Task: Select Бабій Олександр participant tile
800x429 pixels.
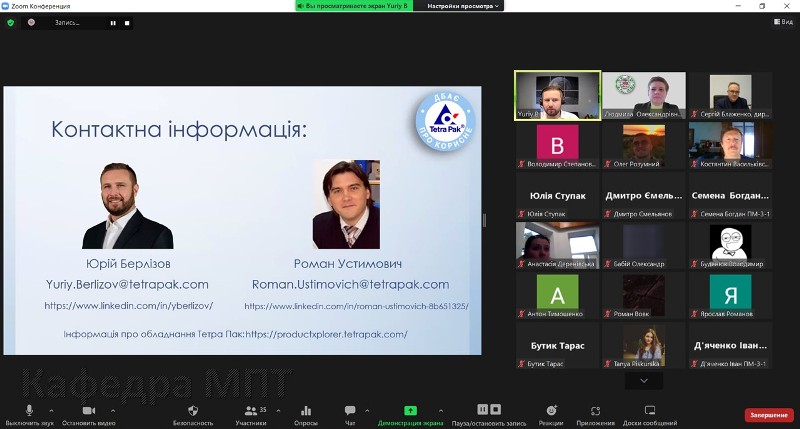Action: point(644,245)
